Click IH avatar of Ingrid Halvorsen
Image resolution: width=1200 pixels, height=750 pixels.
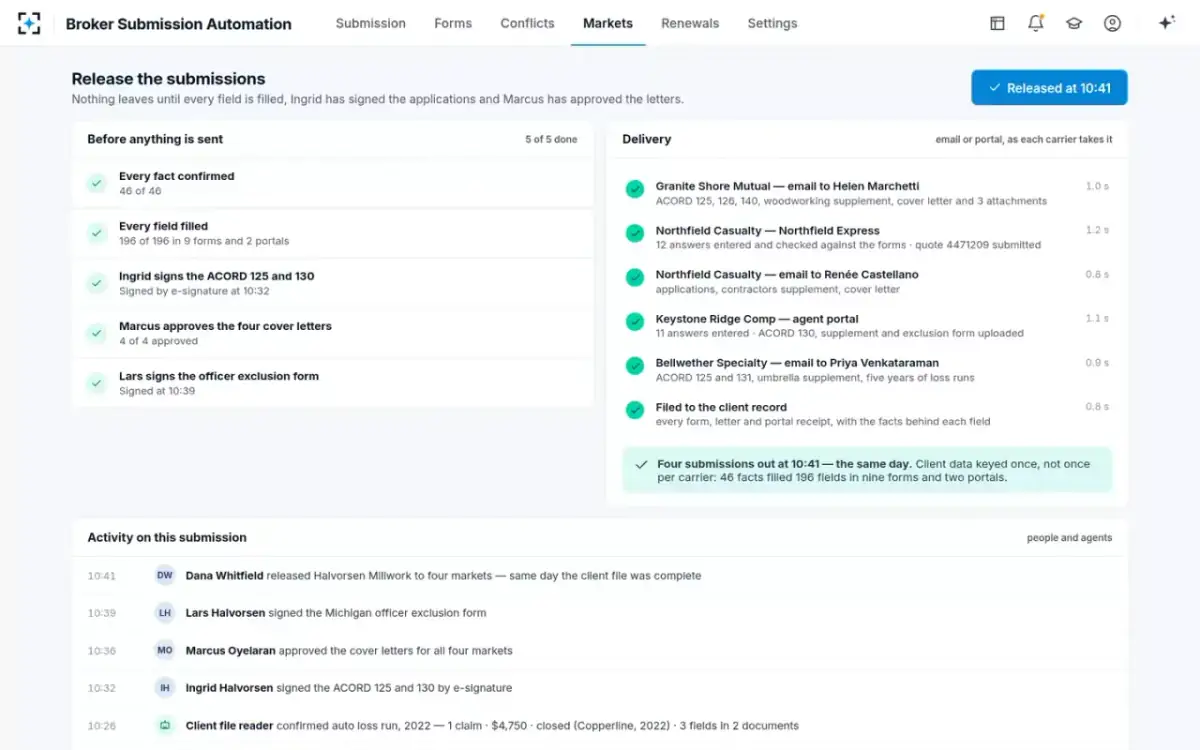pos(165,688)
